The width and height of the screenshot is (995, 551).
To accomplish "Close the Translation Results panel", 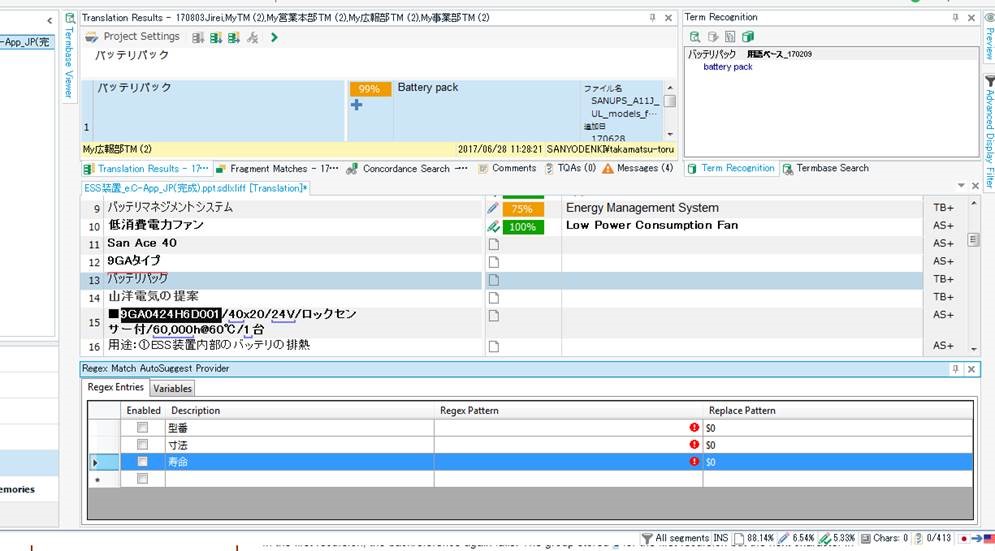I will click(x=668, y=18).
